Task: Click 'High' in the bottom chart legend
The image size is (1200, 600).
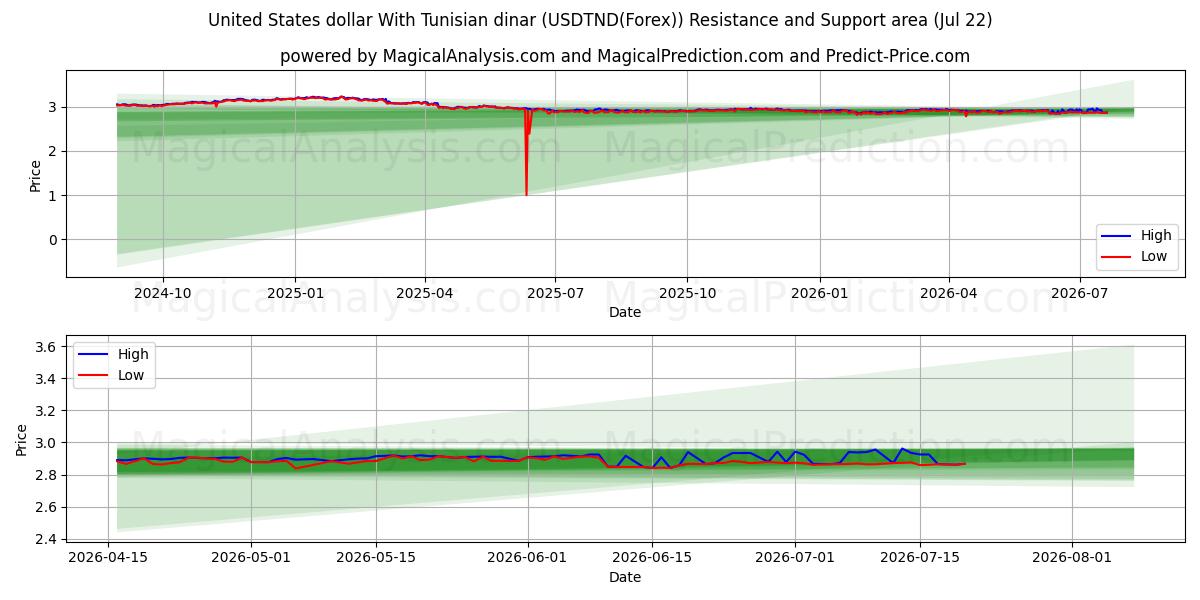Action: pos(132,354)
